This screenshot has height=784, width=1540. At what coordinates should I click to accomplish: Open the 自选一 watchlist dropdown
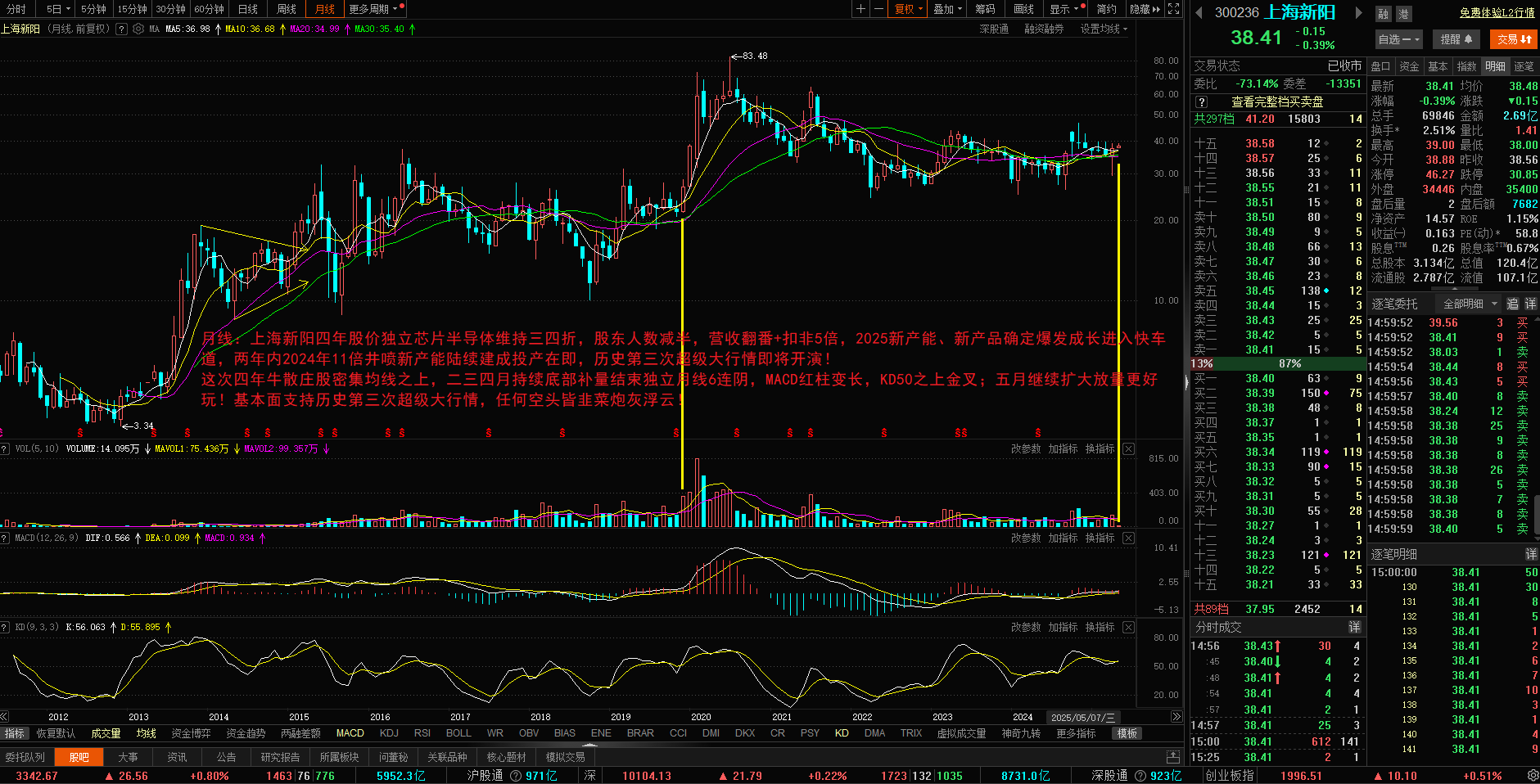pyautogui.click(x=1399, y=39)
